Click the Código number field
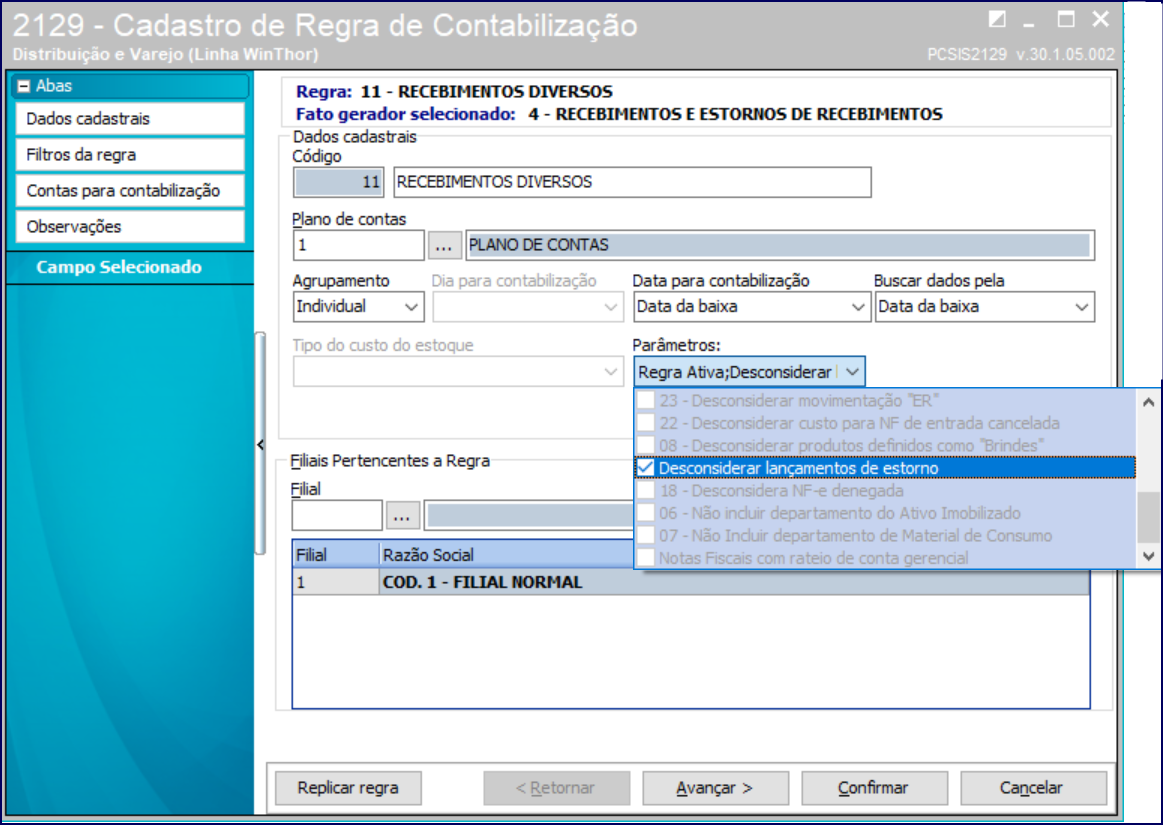This screenshot has width=1163, height=825. 338,183
